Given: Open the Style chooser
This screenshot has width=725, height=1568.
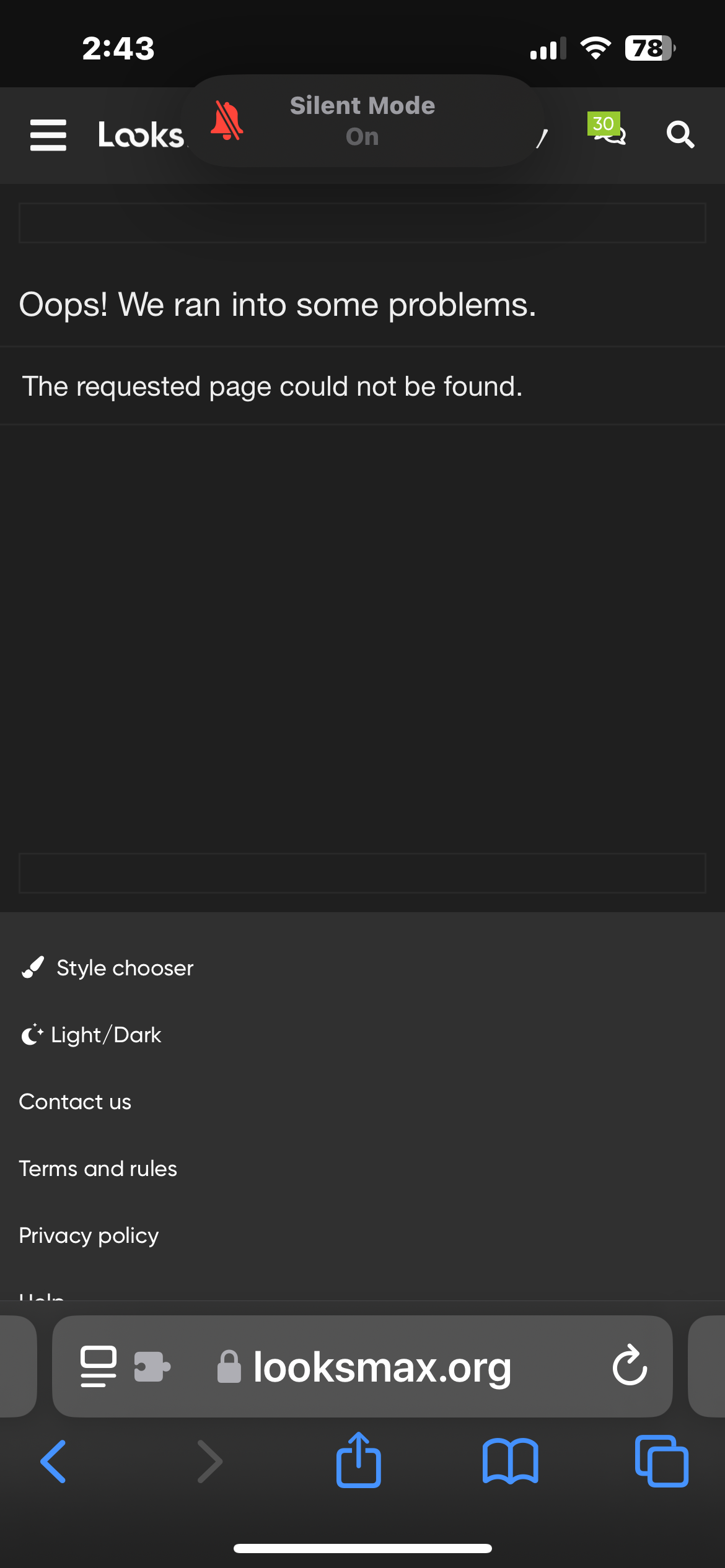Looking at the screenshot, I should pyautogui.click(x=107, y=968).
